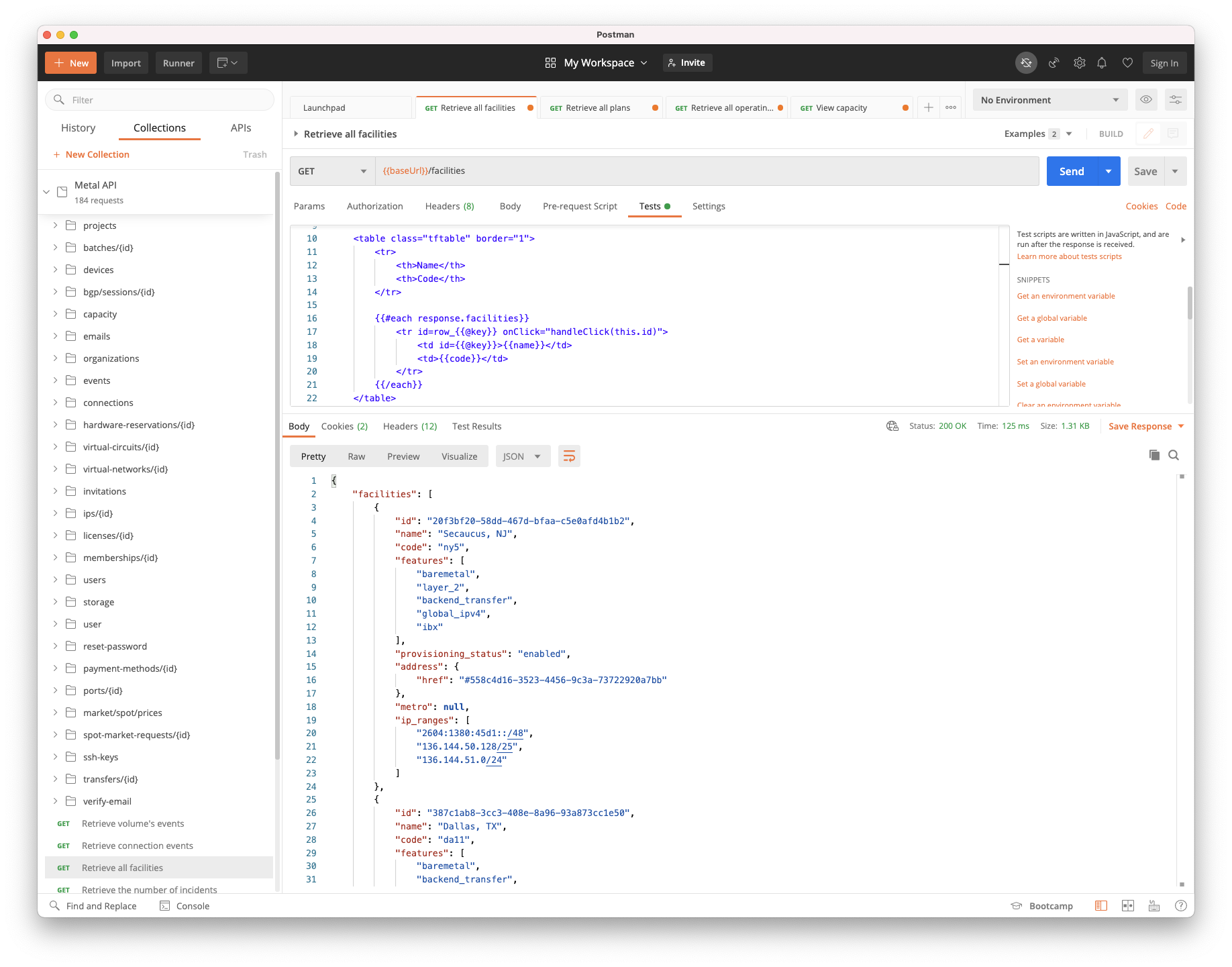Open Find and Replace
The image size is (1232, 967).
click(93, 906)
